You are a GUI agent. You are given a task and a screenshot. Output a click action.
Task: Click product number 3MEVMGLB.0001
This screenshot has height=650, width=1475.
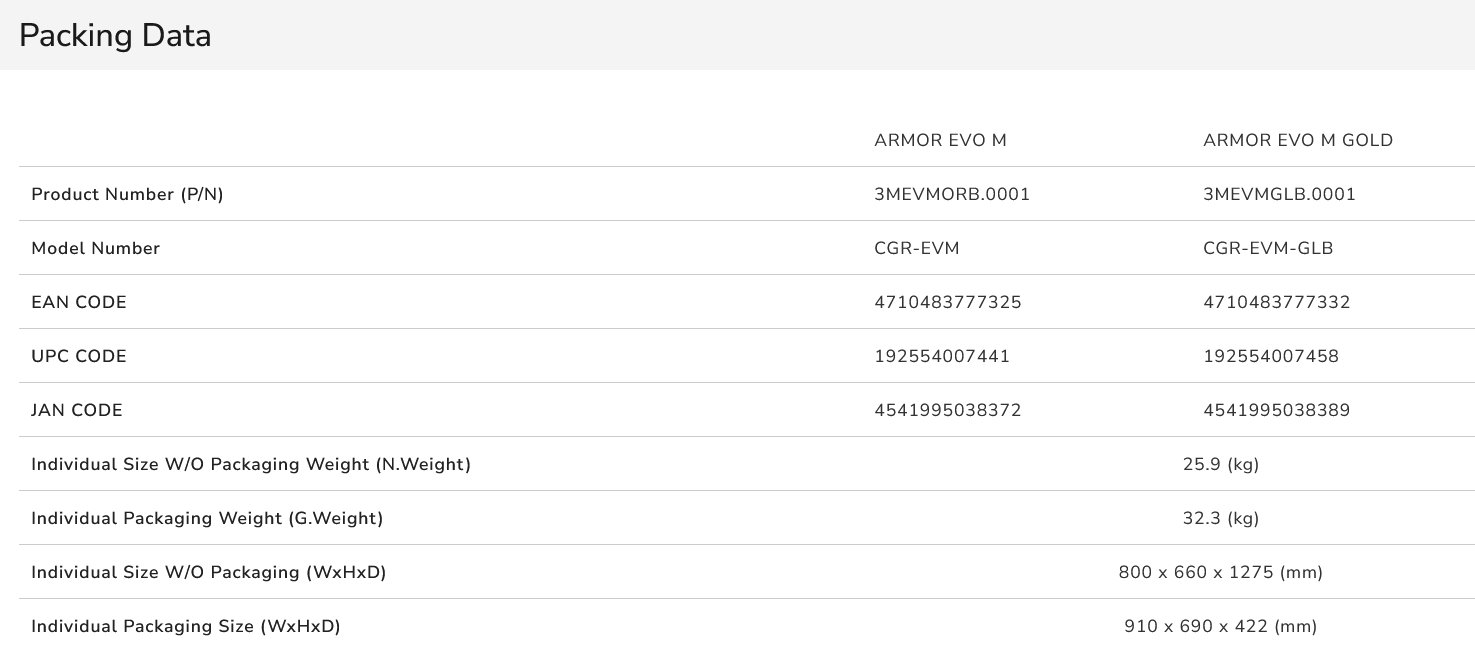tap(1279, 194)
